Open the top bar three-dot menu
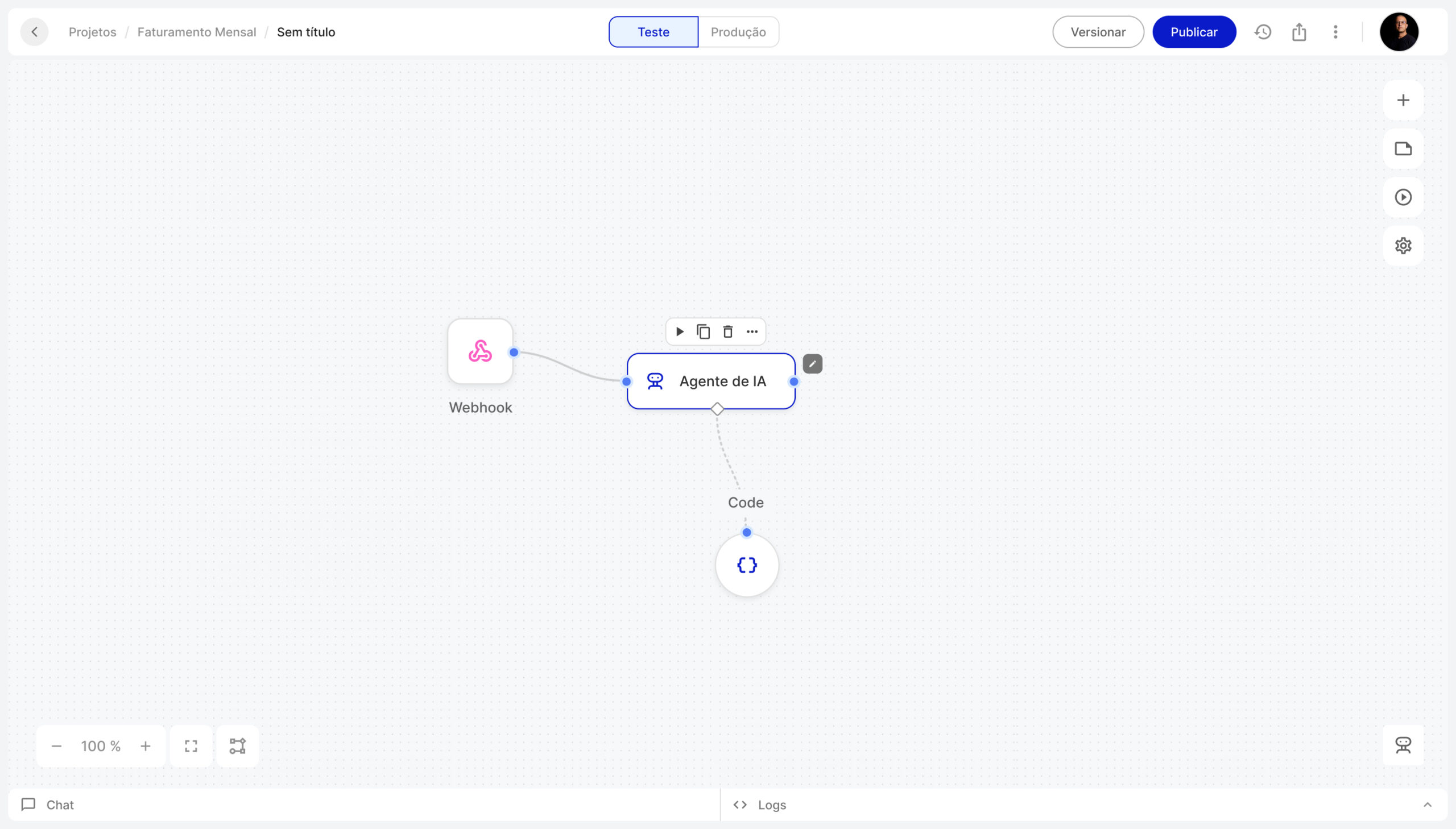The width and height of the screenshot is (1456, 829). [1335, 32]
